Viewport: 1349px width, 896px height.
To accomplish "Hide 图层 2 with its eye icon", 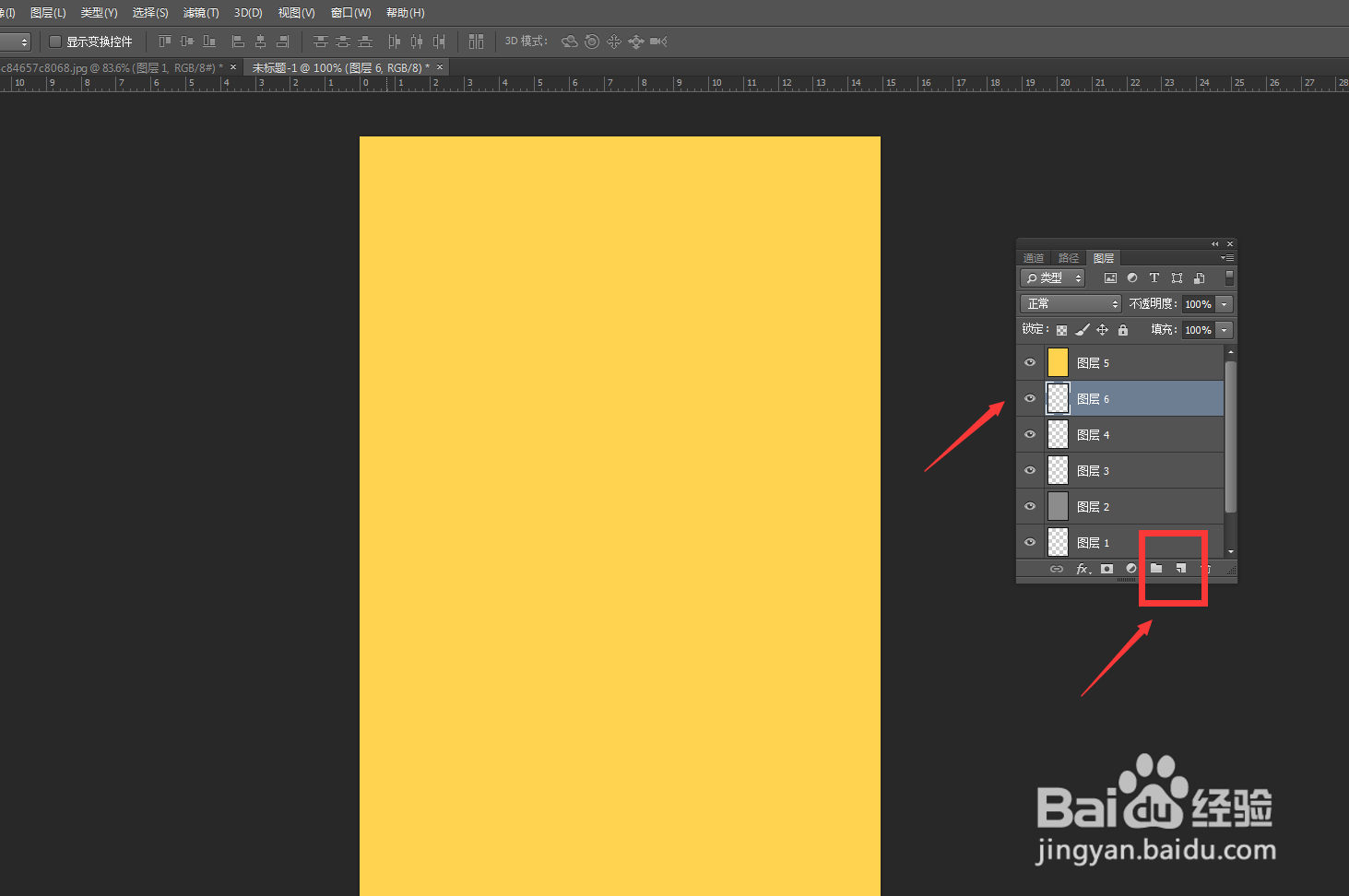I will pos(1030,506).
